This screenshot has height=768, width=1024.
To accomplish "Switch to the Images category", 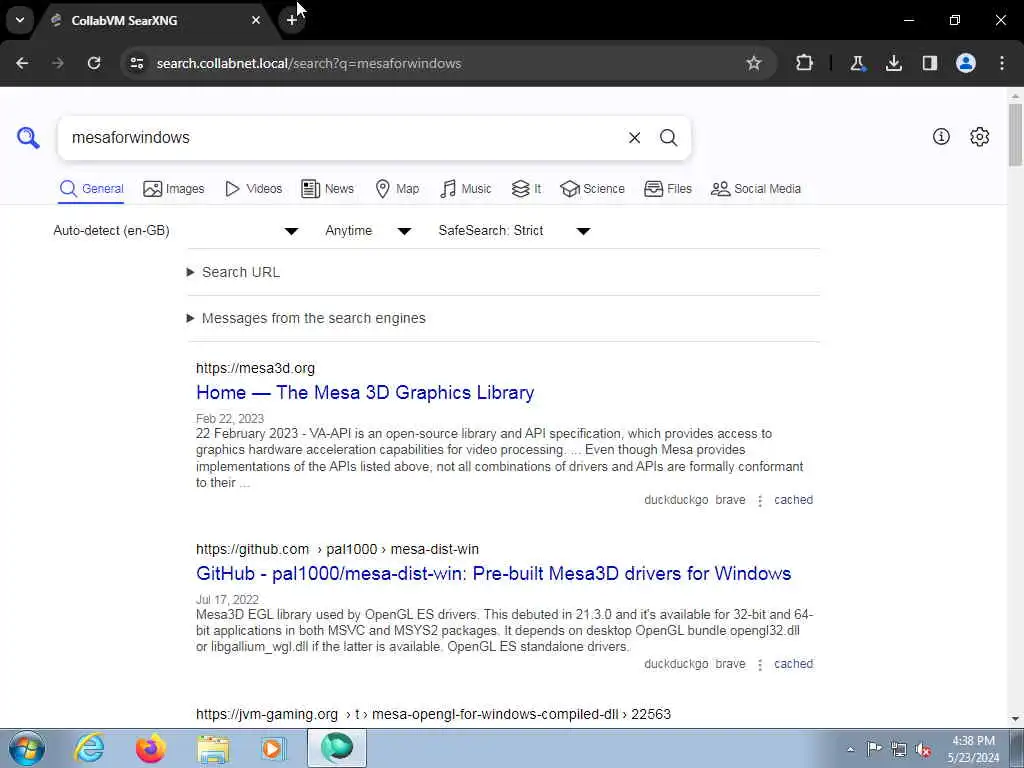I will [x=174, y=189].
